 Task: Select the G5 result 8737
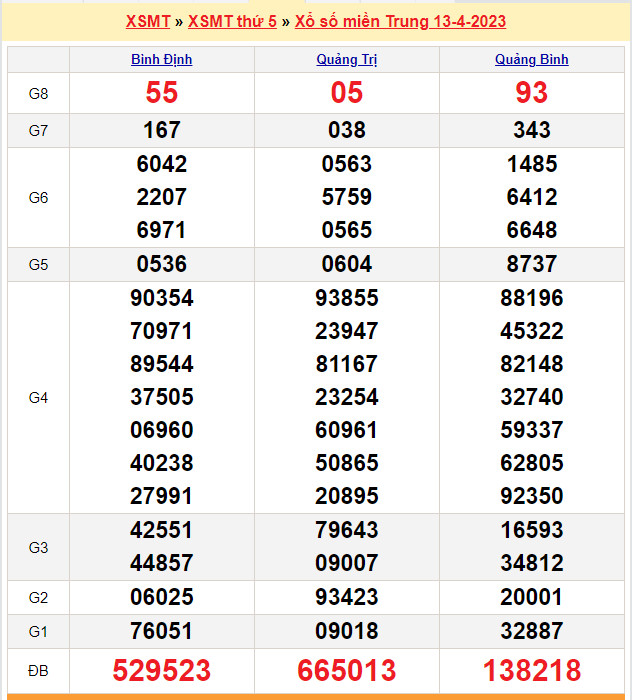click(532, 264)
